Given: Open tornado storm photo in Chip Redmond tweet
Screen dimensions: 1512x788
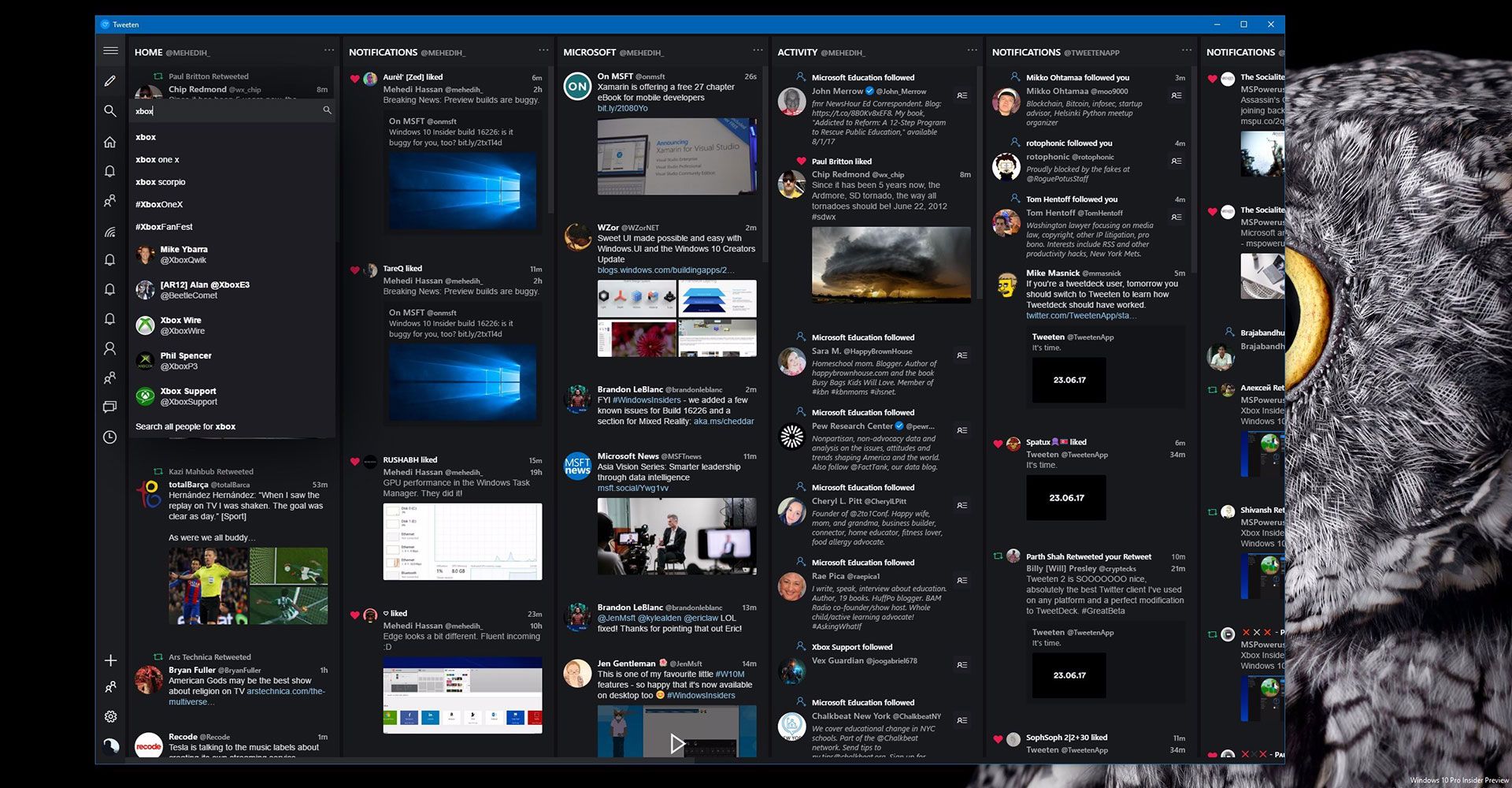Looking at the screenshot, I should pyautogui.click(x=891, y=265).
